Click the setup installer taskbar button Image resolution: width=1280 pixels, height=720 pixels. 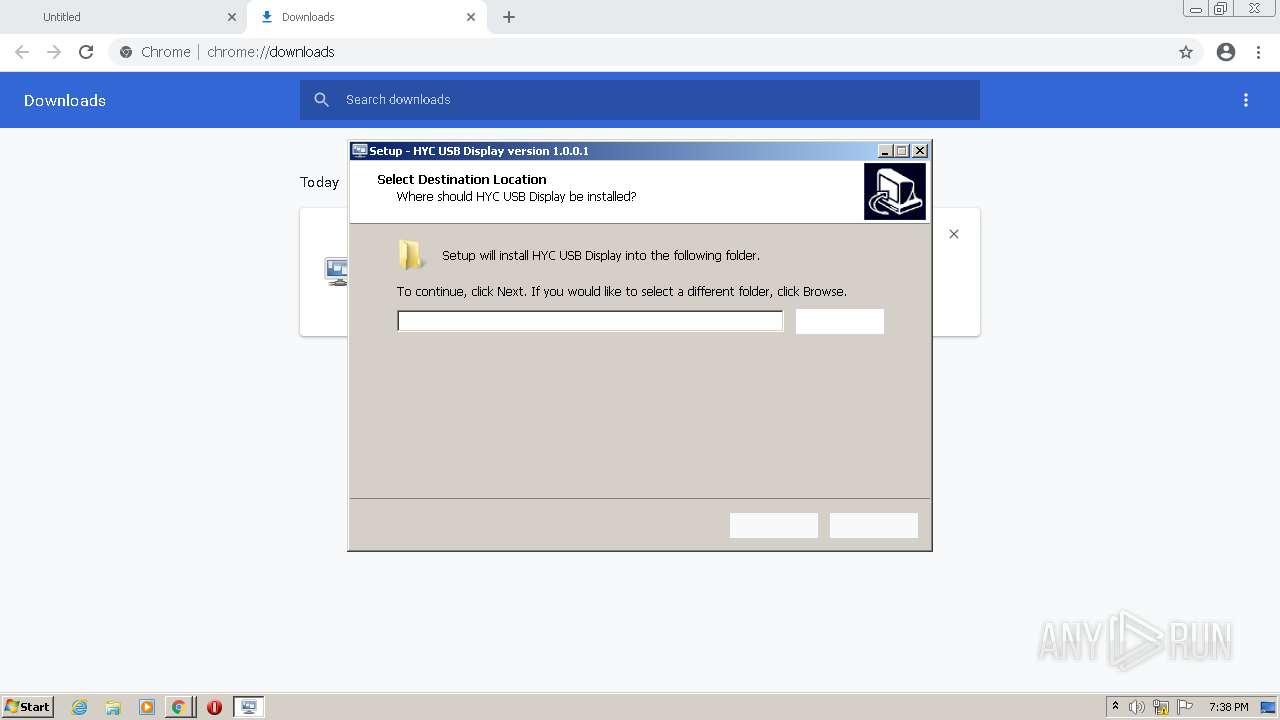click(x=249, y=707)
